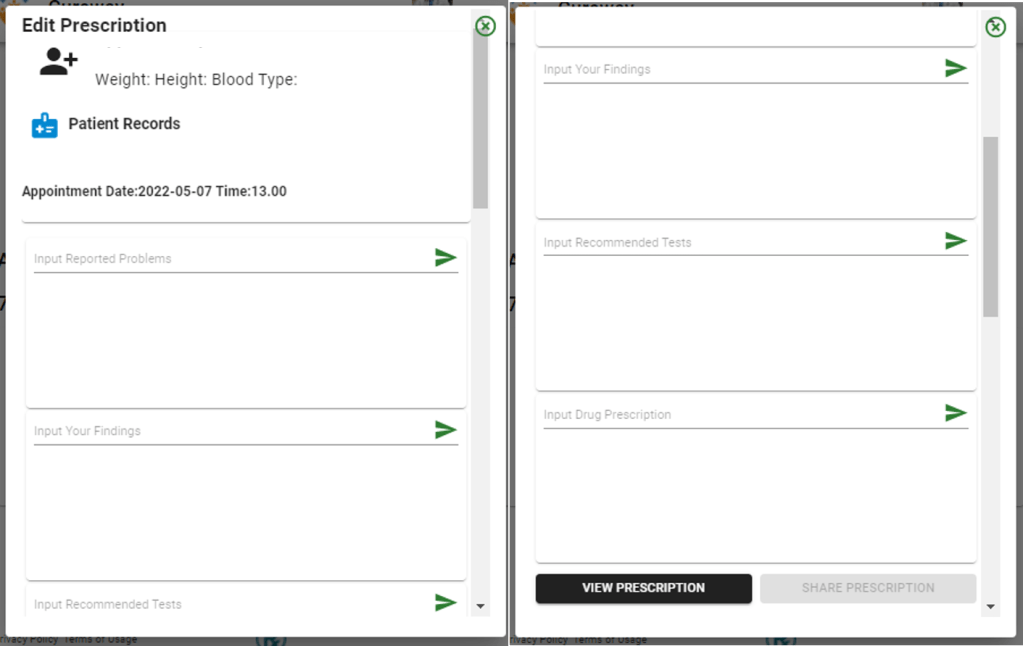Click the right dialog's scrollbar down arrow
This screenshot has height=646, width=1023.
tap(991, 606)
